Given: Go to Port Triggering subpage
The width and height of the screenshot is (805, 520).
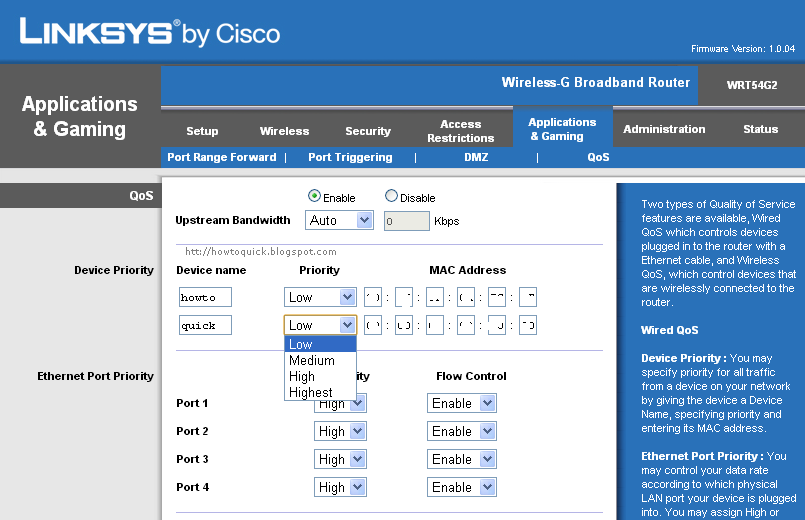Looking at the screenshot, I should pyautogui.click(x=350, y=157).
